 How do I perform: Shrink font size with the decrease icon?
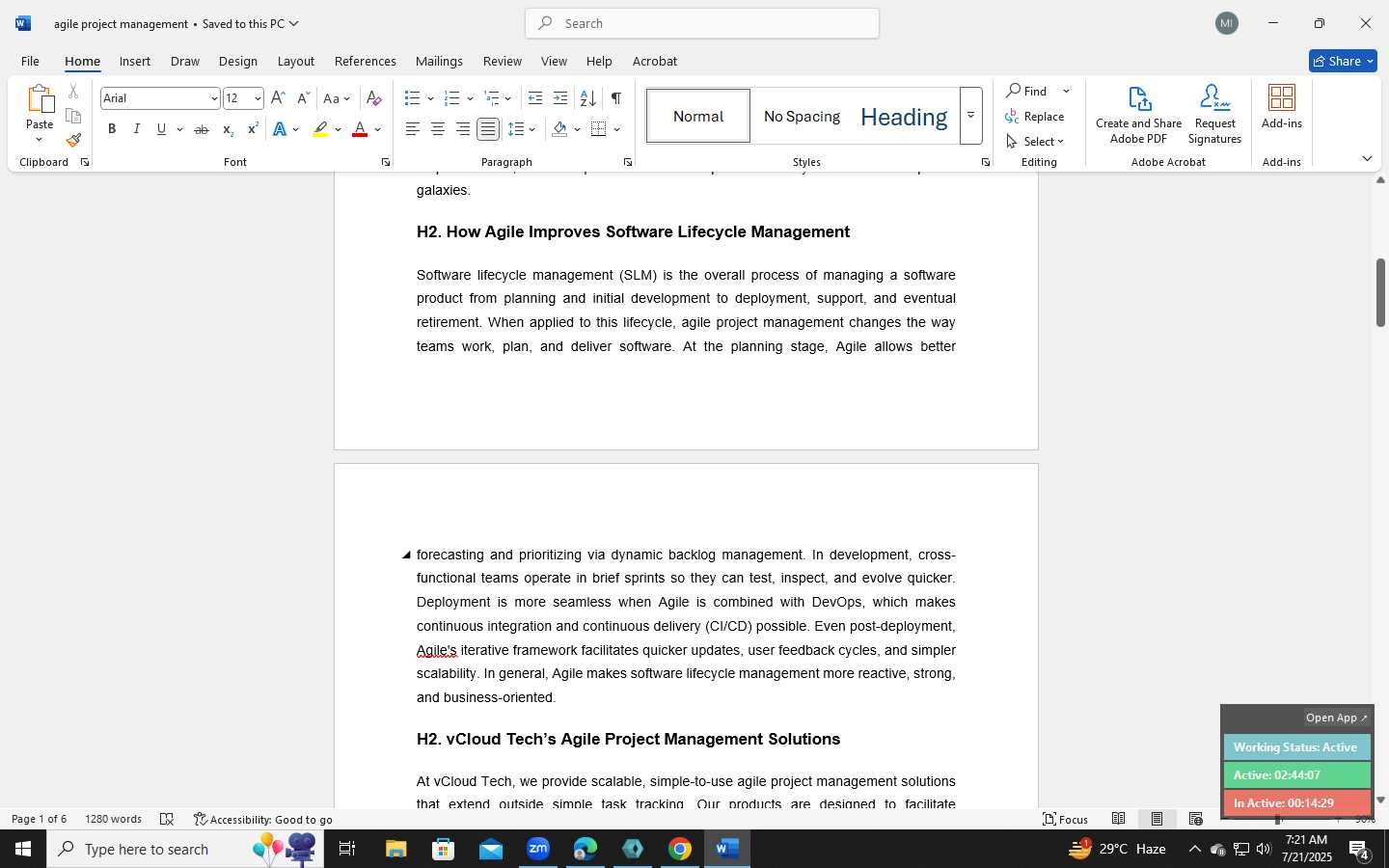point(303,98)
